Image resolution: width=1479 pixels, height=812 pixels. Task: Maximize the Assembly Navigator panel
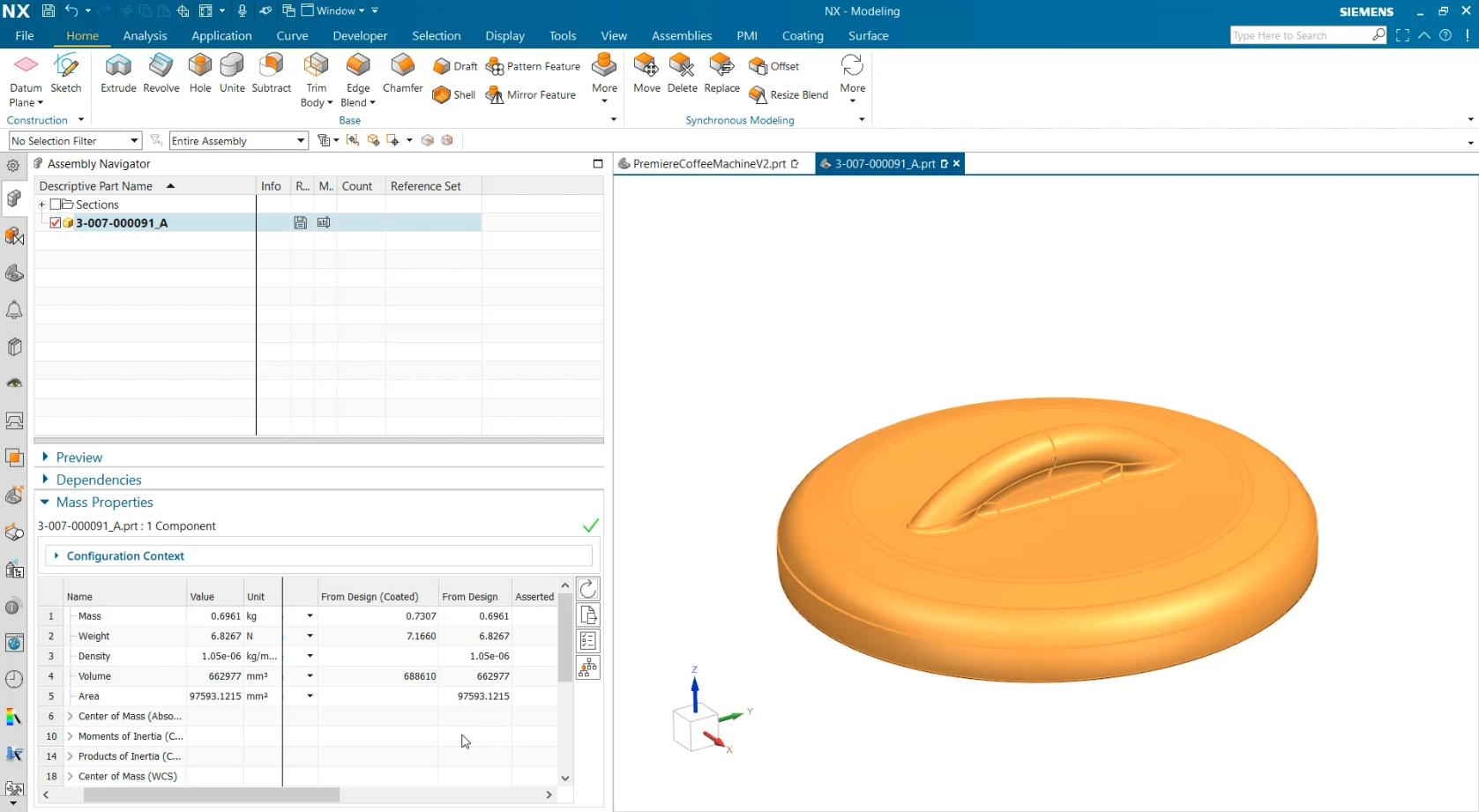click(598, 164)
